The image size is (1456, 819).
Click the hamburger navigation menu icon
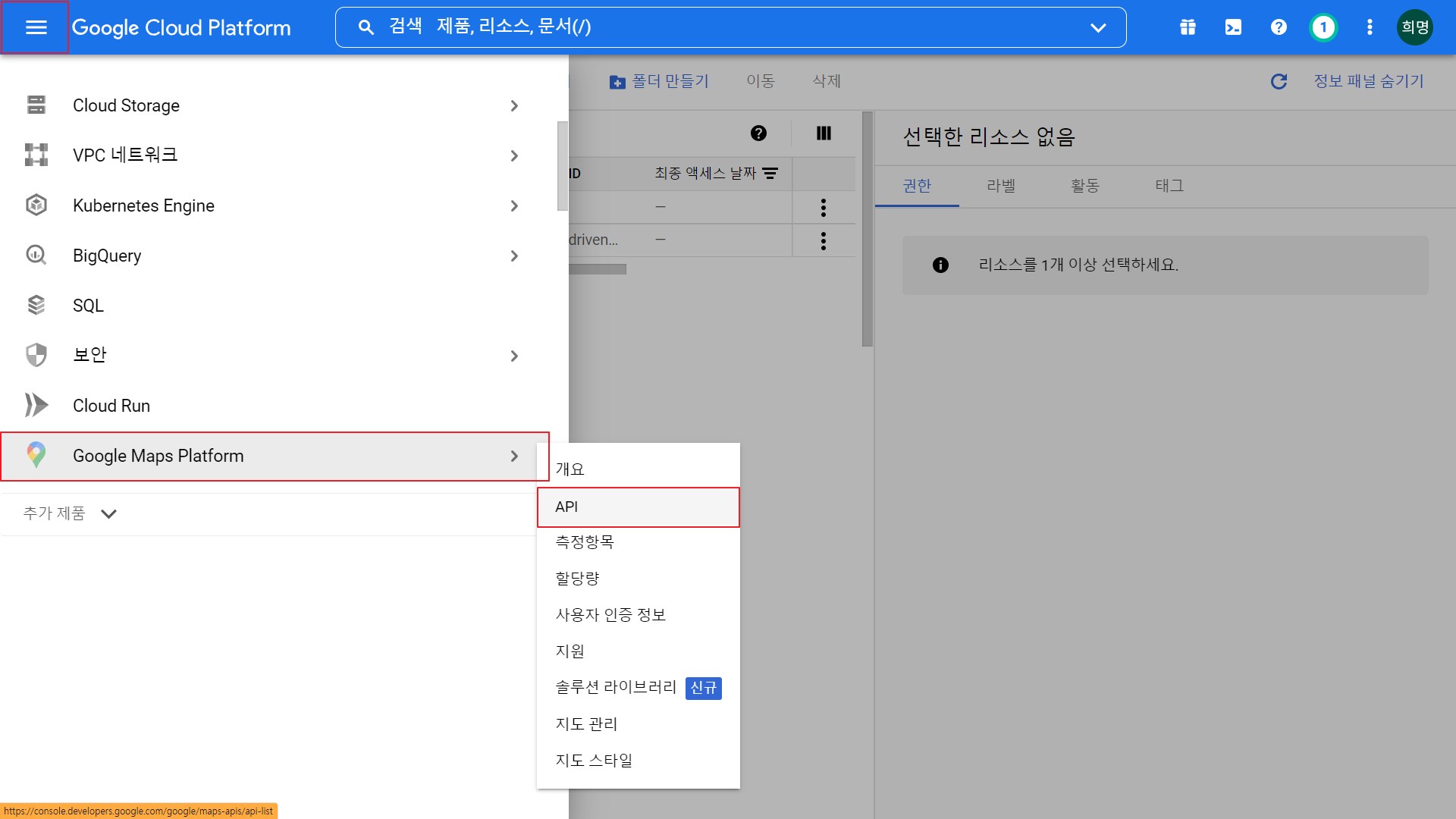click(36, 27)
